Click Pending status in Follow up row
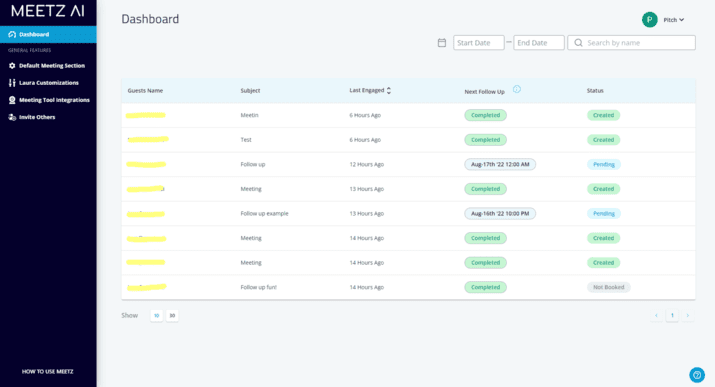The width and height of the screenshot is (715, 387). [604, 165]
